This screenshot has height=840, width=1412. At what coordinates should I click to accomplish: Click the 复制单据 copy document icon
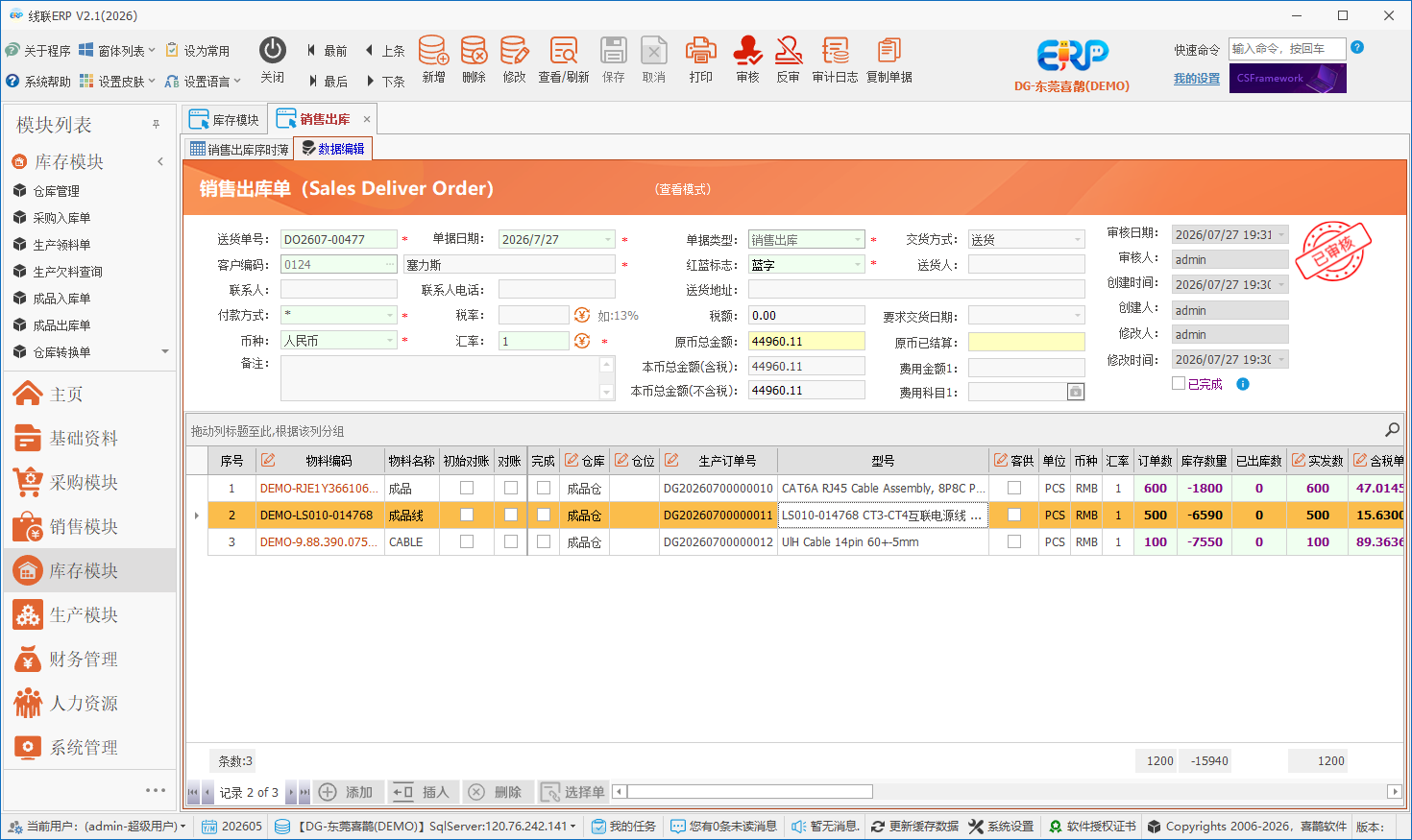pos(889,60)
